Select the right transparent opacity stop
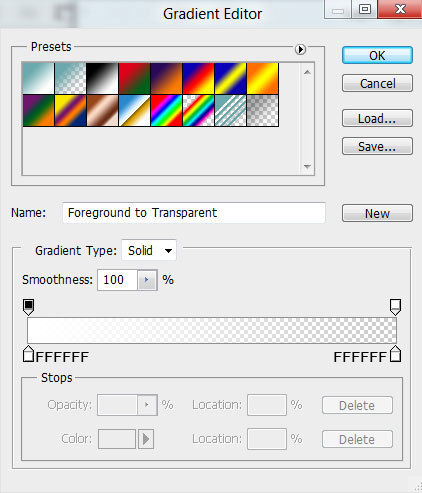This screenshot has width=422, height=493. point(395,307)
